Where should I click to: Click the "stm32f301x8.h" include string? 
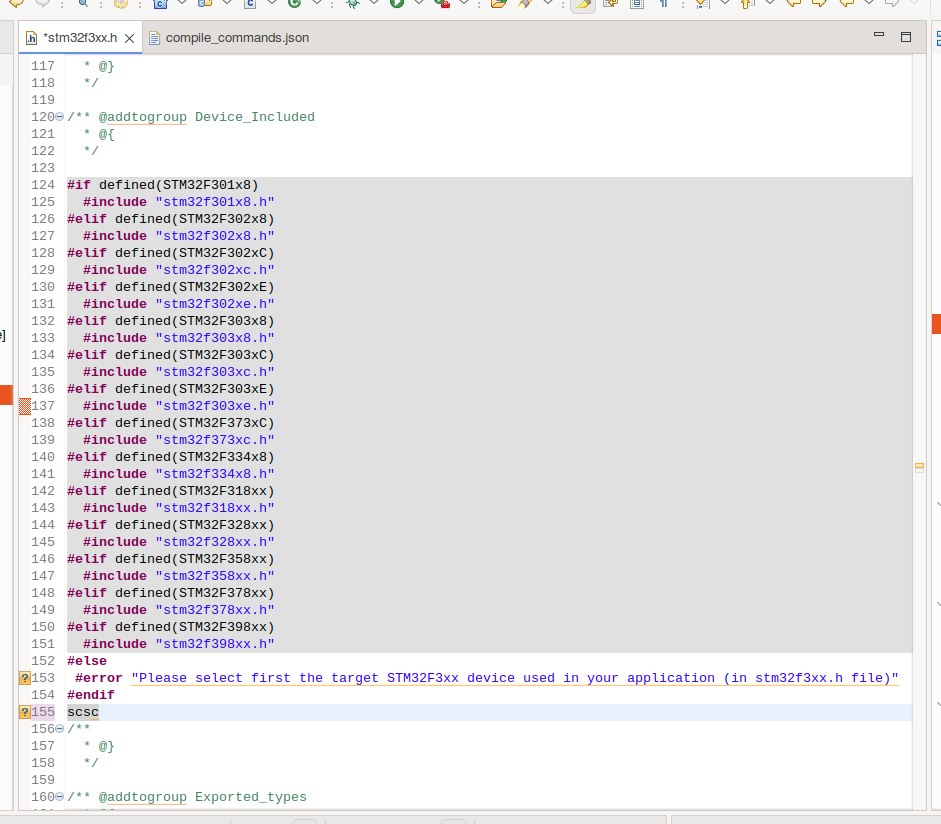pos(215,202)
